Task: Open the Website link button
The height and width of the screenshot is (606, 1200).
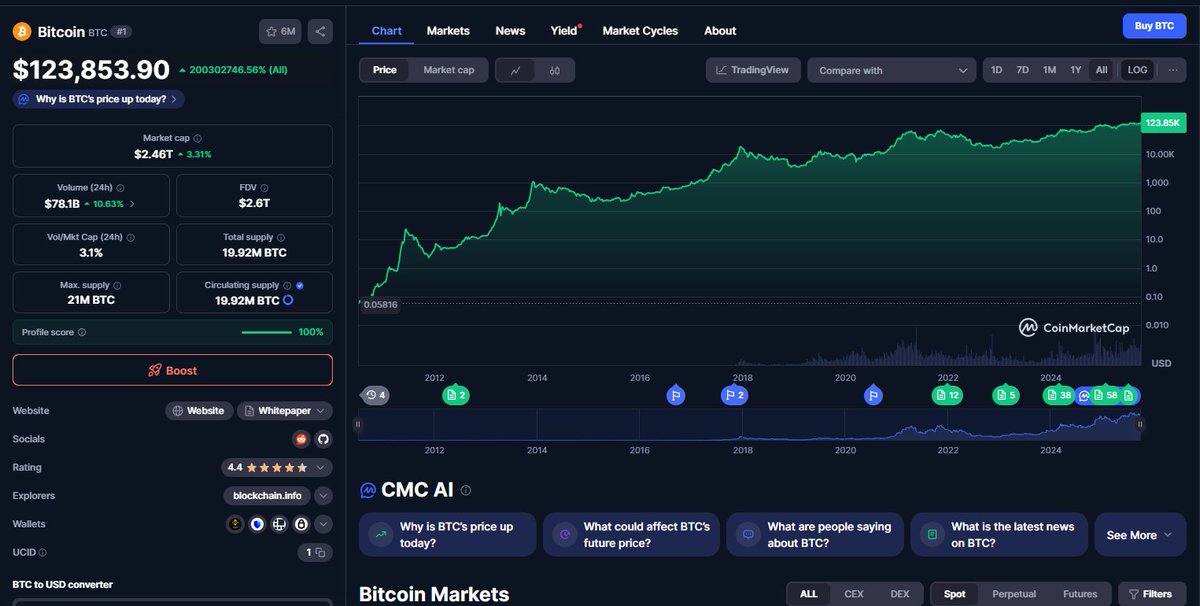Action: [x=199, y=411]
